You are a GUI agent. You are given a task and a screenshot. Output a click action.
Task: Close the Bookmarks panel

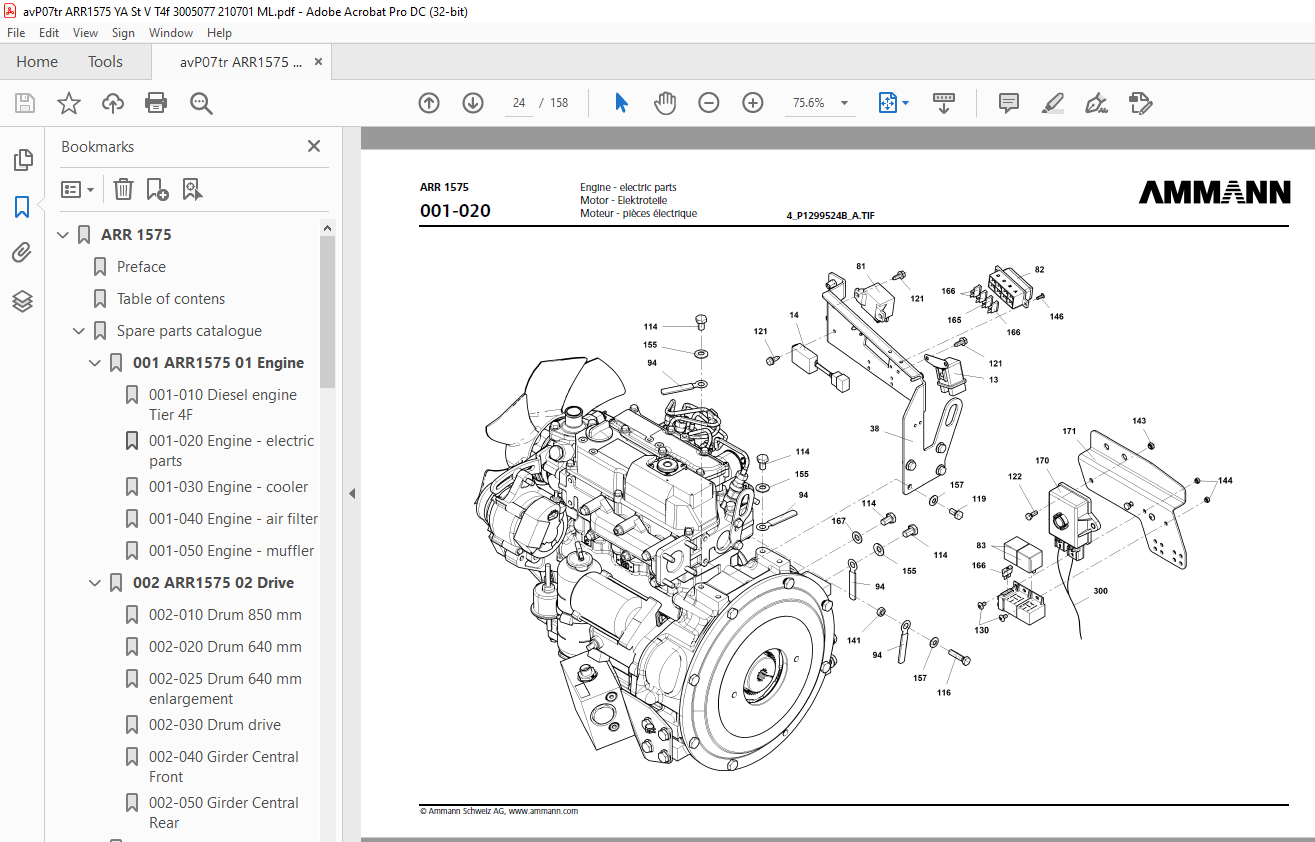[314, 146]
